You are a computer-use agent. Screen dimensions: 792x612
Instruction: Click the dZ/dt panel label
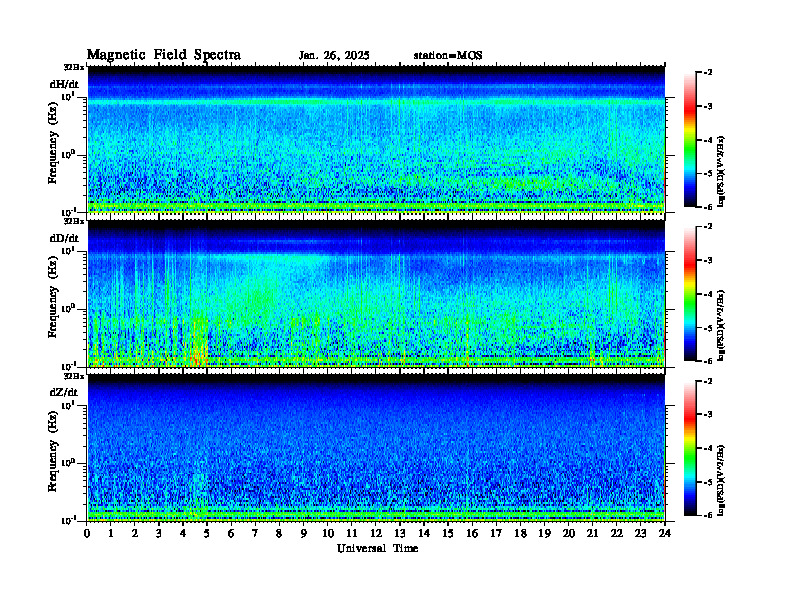(64, 392)
